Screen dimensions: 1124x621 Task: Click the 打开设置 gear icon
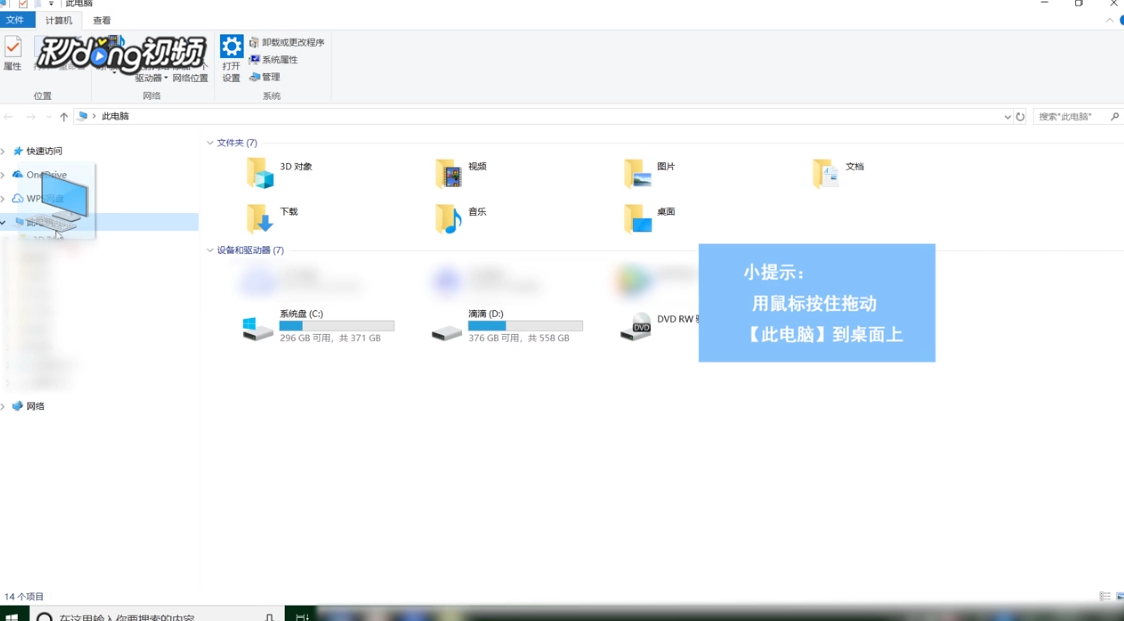231,47
